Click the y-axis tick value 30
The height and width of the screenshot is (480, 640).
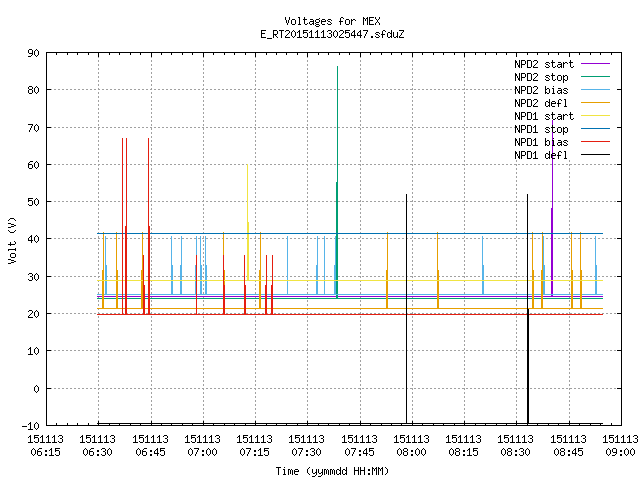tap(33, 277)
